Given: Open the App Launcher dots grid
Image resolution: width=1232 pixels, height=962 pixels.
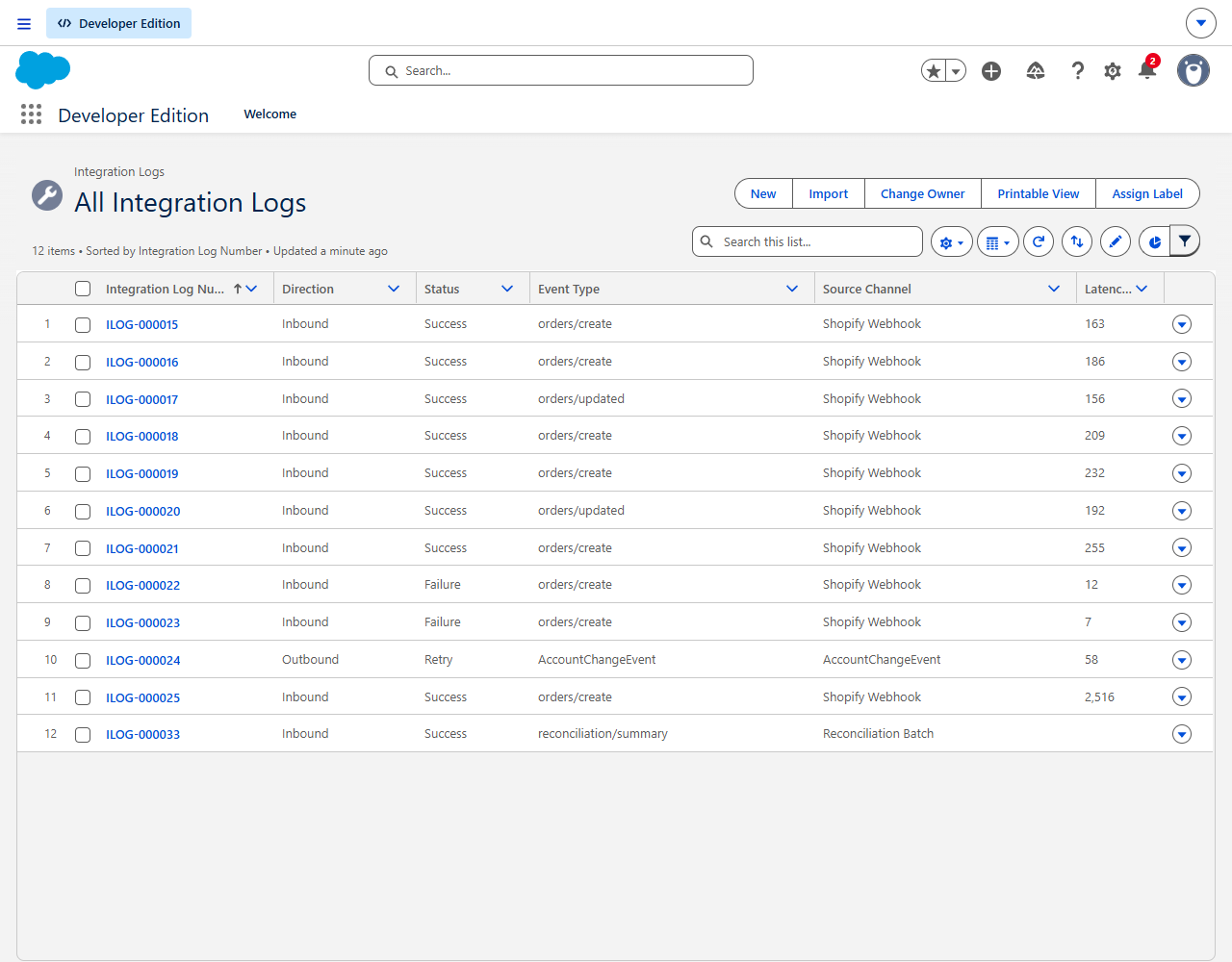Looking at the screenshot, I should click(31, 114).
